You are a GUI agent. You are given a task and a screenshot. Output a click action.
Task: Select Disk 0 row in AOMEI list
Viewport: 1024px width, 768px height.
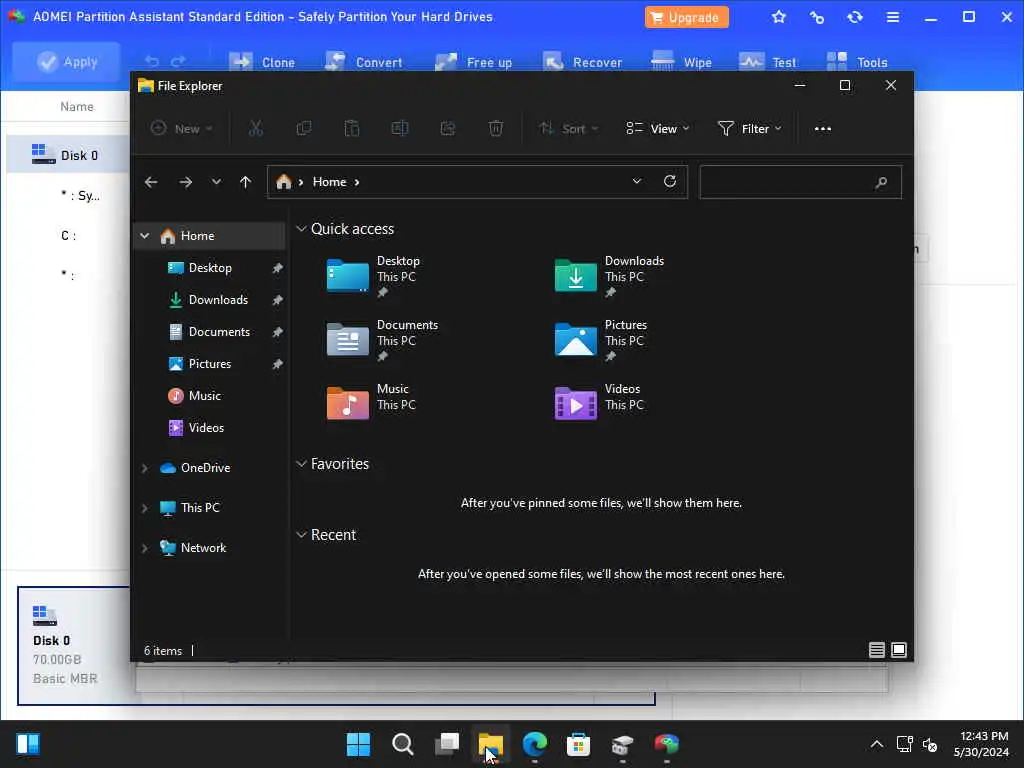click(x=68, y=155)
